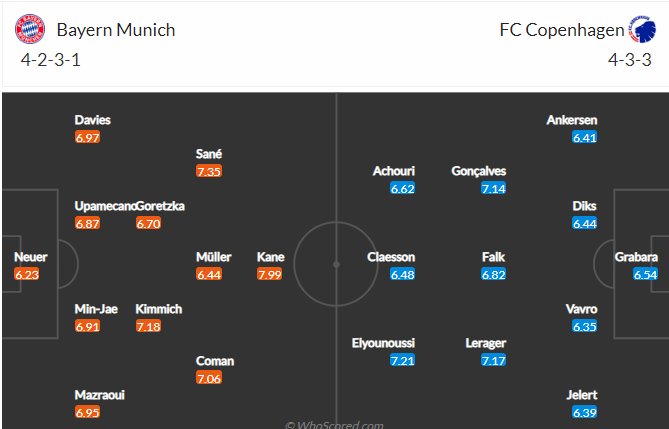Select Elyounoussi's 7.21 rating badge

[402, 360]
